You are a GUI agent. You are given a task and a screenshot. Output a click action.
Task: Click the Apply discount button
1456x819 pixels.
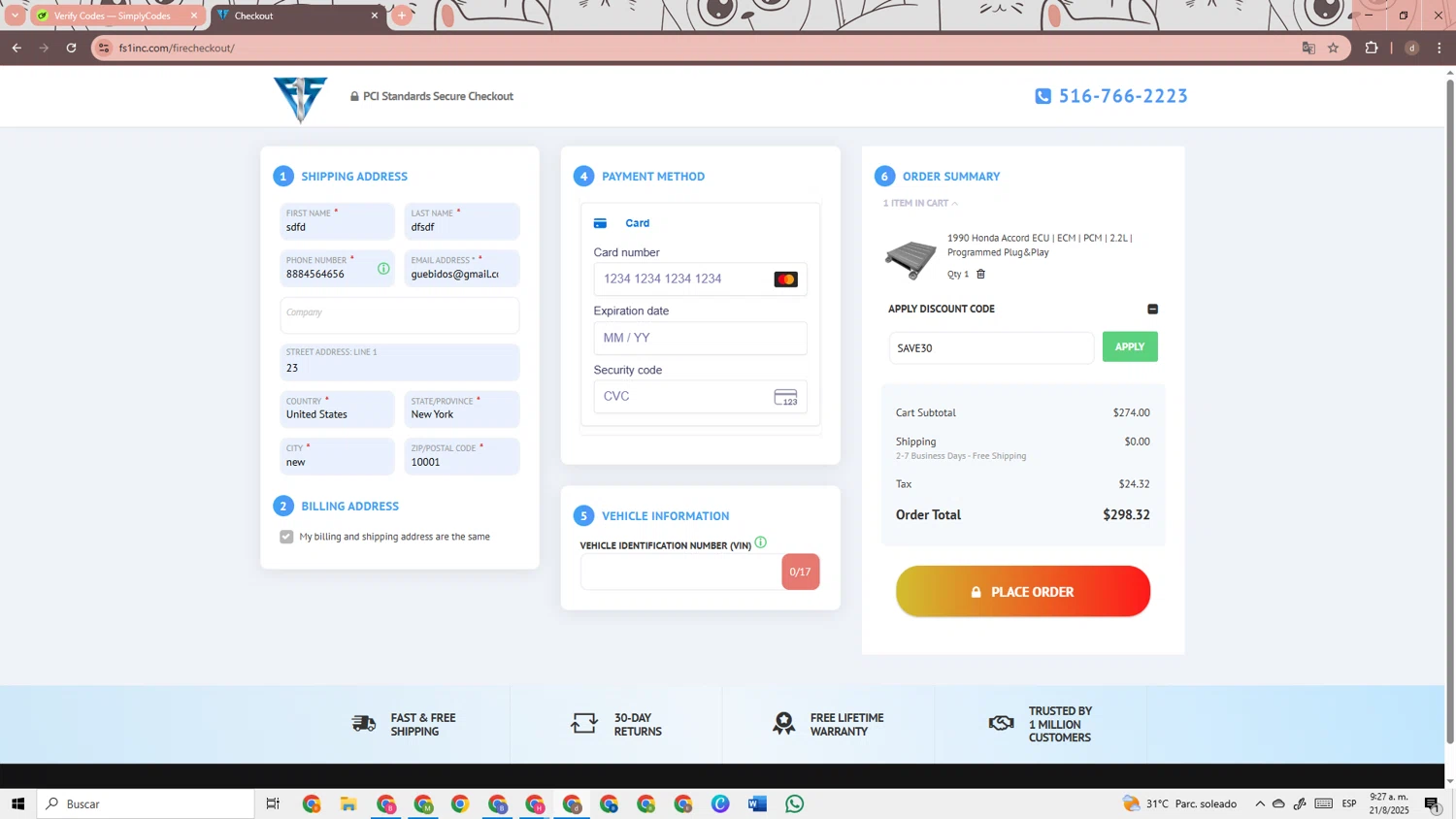[1130, 346]
